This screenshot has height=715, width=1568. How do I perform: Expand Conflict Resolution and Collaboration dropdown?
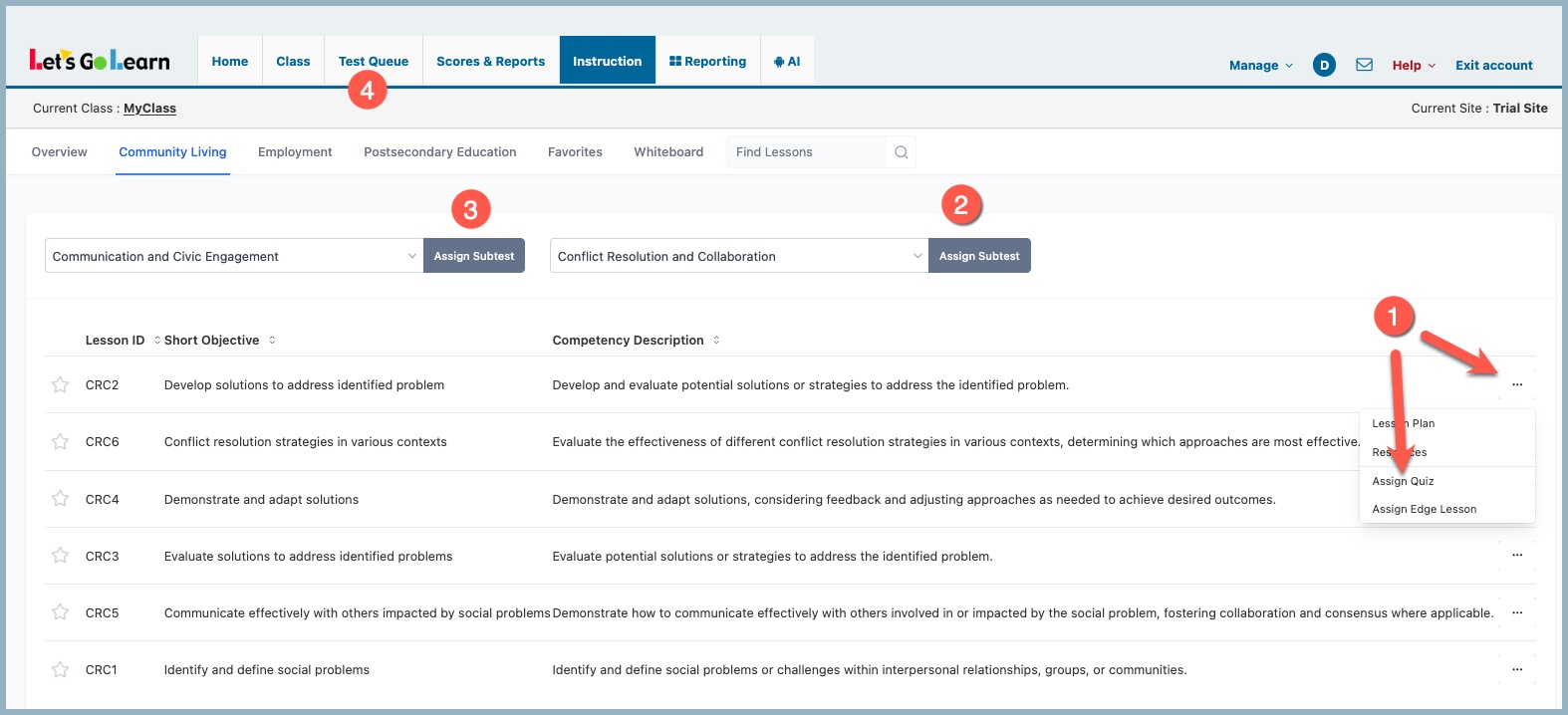[x=738, y=256]
